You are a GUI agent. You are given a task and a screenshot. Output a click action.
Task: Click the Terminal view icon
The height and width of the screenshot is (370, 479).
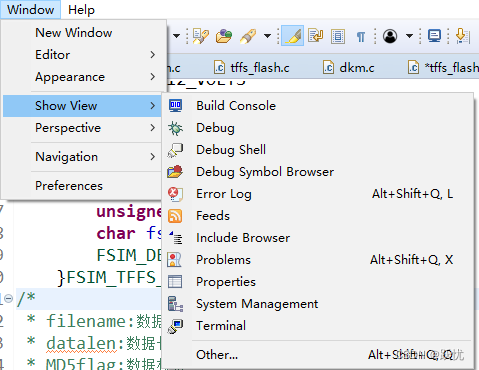(x=175, y=326)
